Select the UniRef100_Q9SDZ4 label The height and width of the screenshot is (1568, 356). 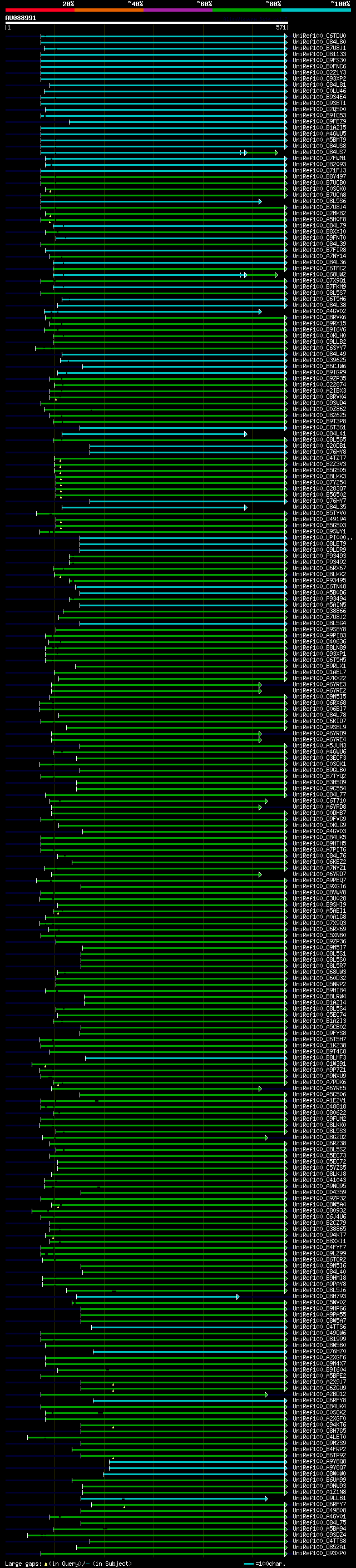click(x=319, y=1535)
